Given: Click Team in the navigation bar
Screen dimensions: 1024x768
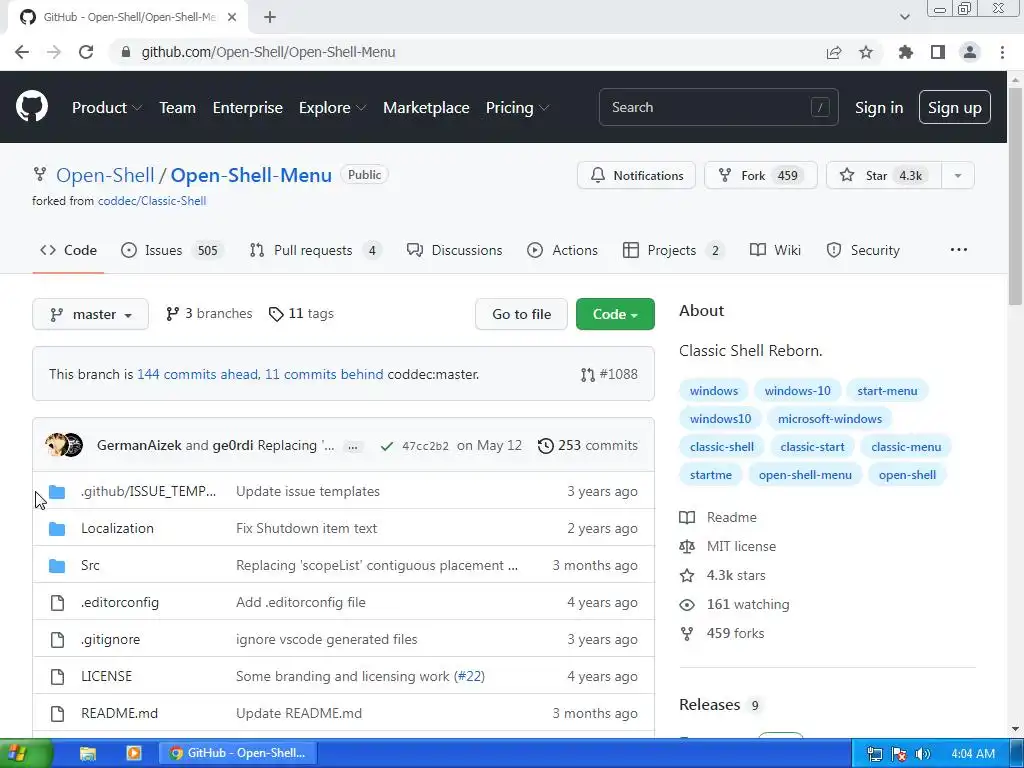Looking at the screenshot, I should [x=178, y=108].
